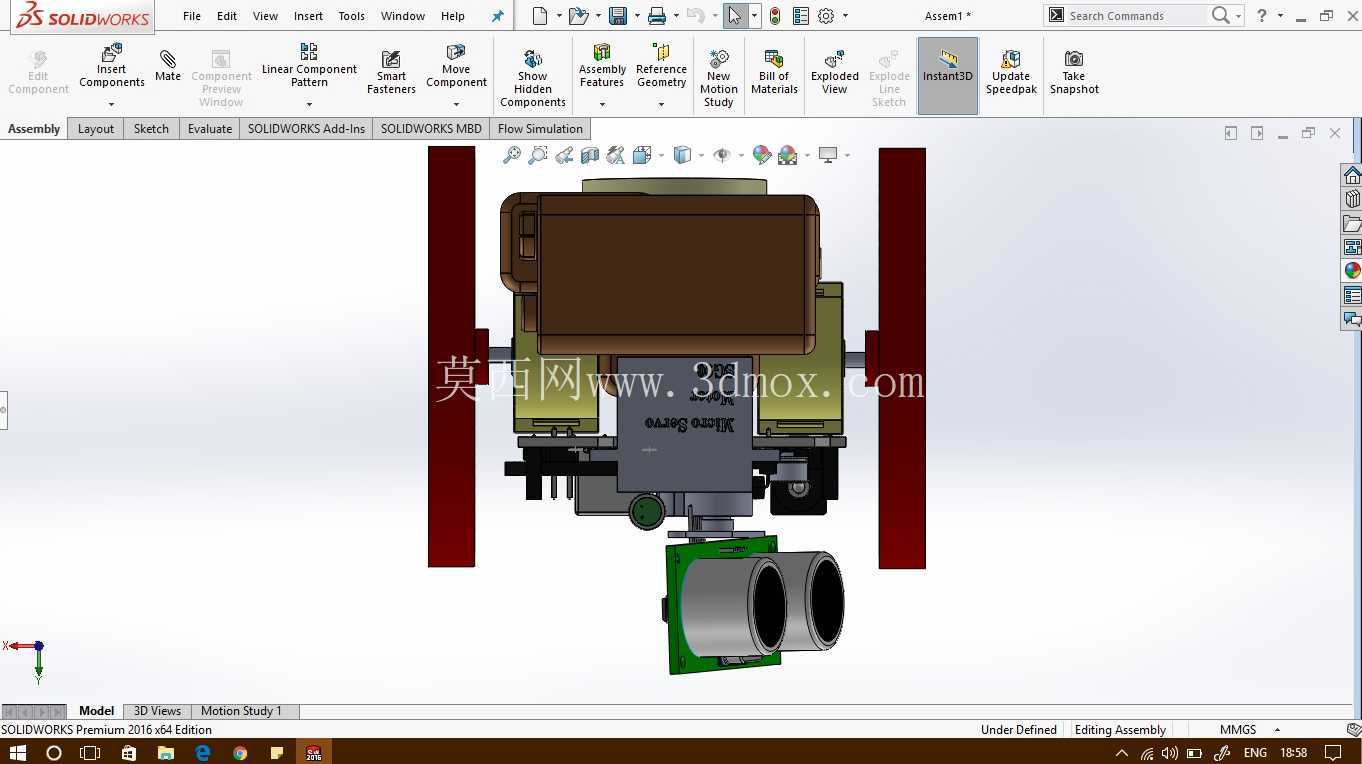Toggle the Select cursor tool

[735, 16]
